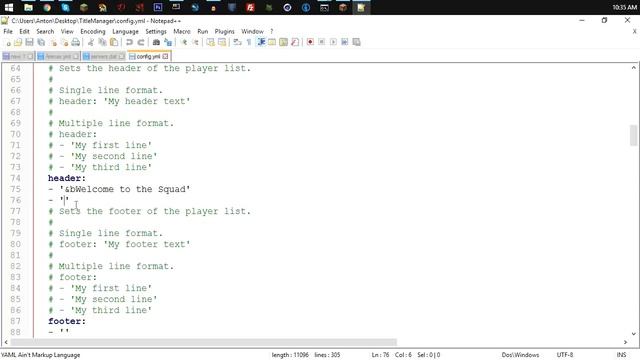Click 'YAML Ain't Markup Language' status text
Image resolution: width=640 pixels, height=360 pixels.
pos(40,355)
